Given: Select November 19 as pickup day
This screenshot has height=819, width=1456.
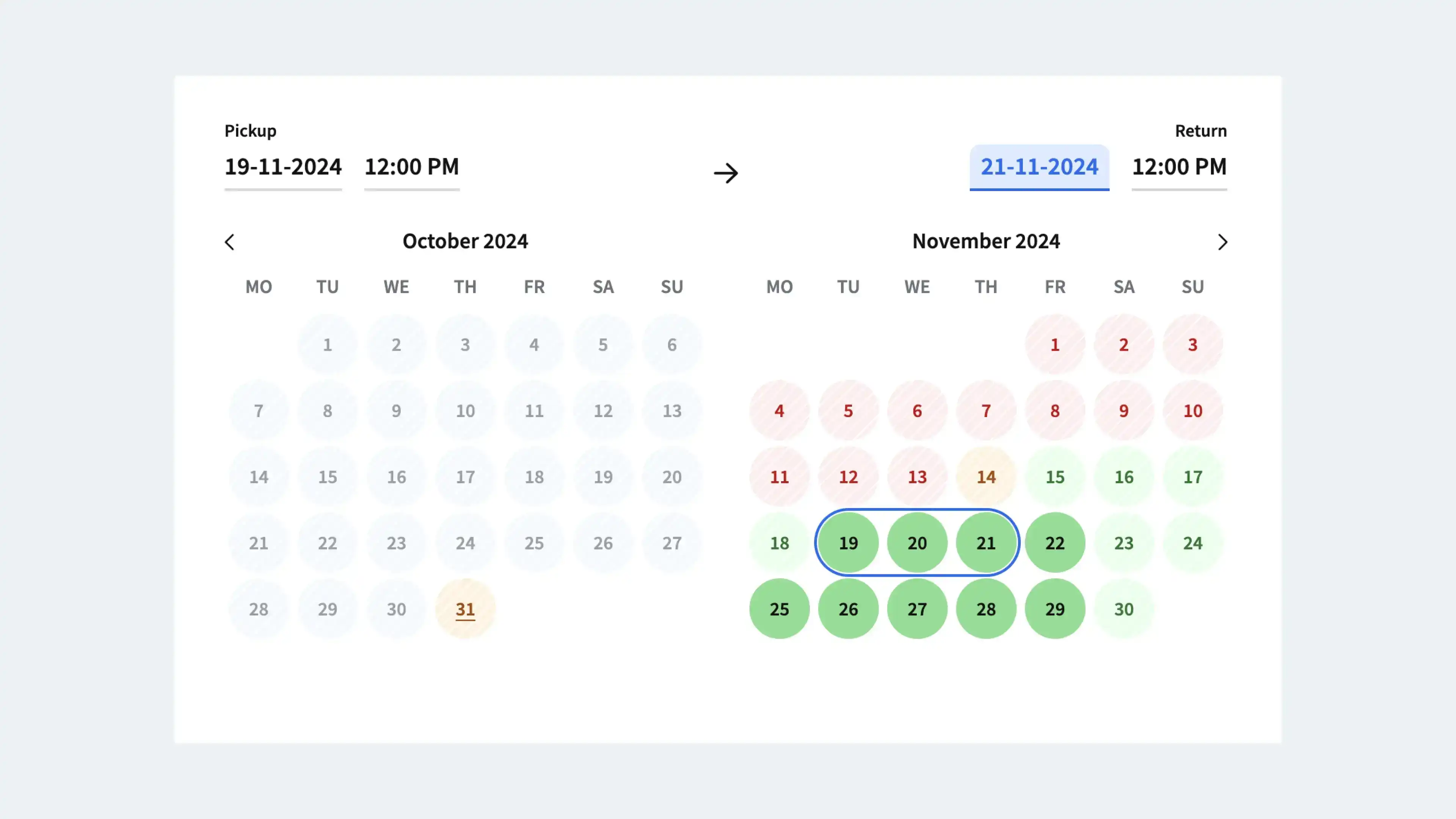Looking at the screenshot, I should (849, 543).
